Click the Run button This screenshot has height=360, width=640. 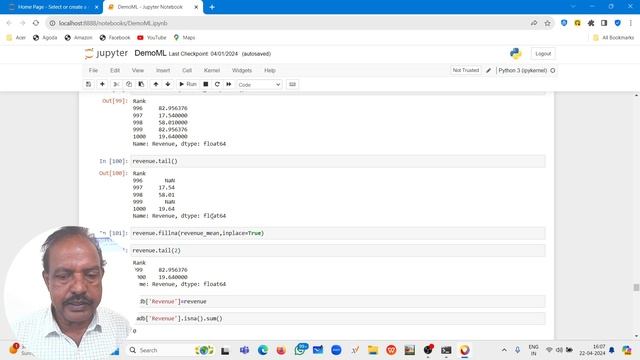tap(188, 84)
